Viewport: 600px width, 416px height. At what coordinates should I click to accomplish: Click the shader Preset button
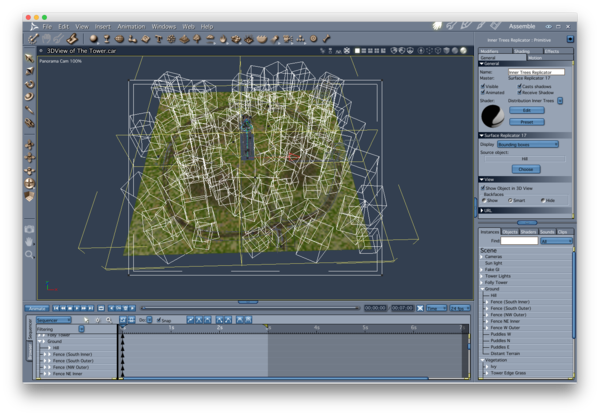pyautogui.click(x=527, y=122)
